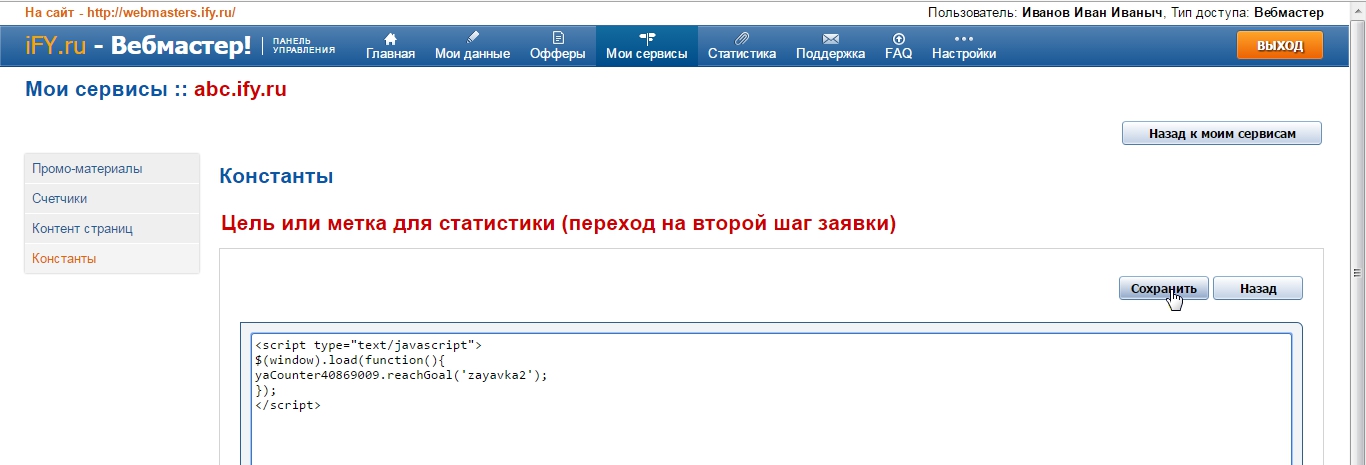
Task: Open the FAQ icon in navbar
Action: click(x=898, y=38)
